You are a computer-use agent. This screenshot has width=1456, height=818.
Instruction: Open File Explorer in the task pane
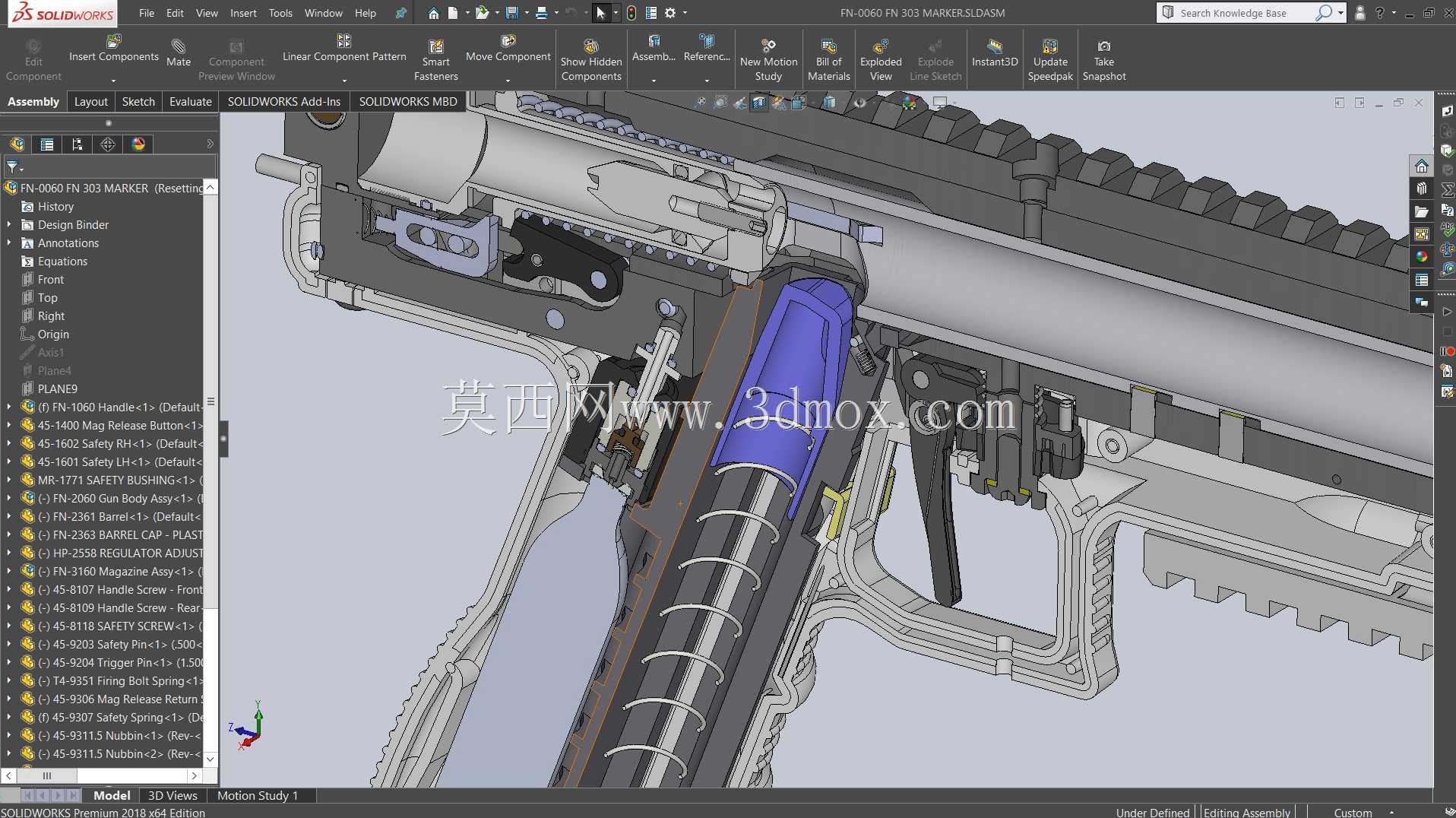pos(1421,211)
